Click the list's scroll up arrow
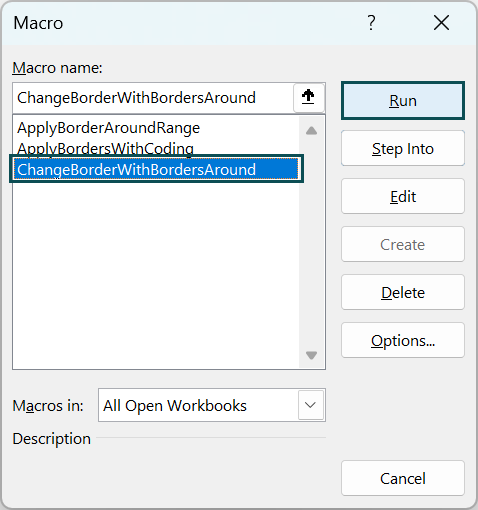The height and width of the screenshot is (510, 478). coord(311,130)
